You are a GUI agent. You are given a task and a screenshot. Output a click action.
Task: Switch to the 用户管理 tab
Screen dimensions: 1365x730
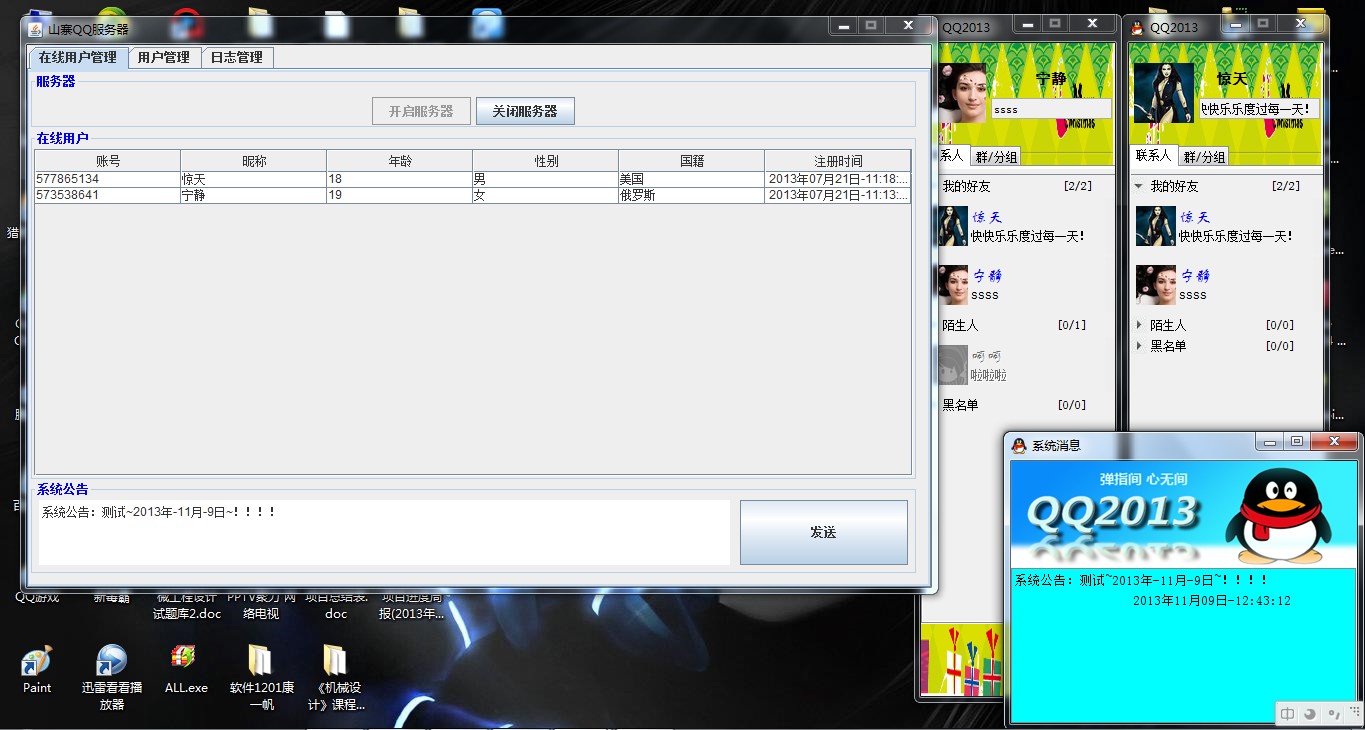point(164,58)
